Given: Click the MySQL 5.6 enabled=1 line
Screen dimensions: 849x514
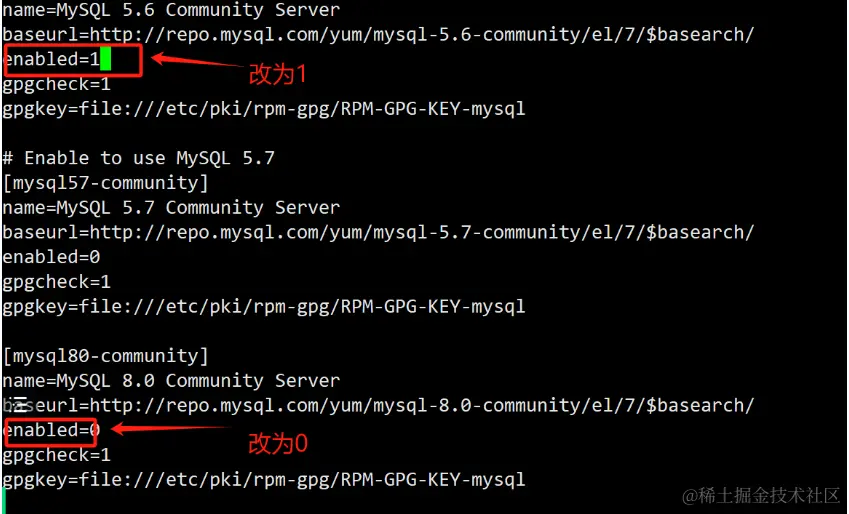Looking at the screenshot, I should (x=52, y=60).
